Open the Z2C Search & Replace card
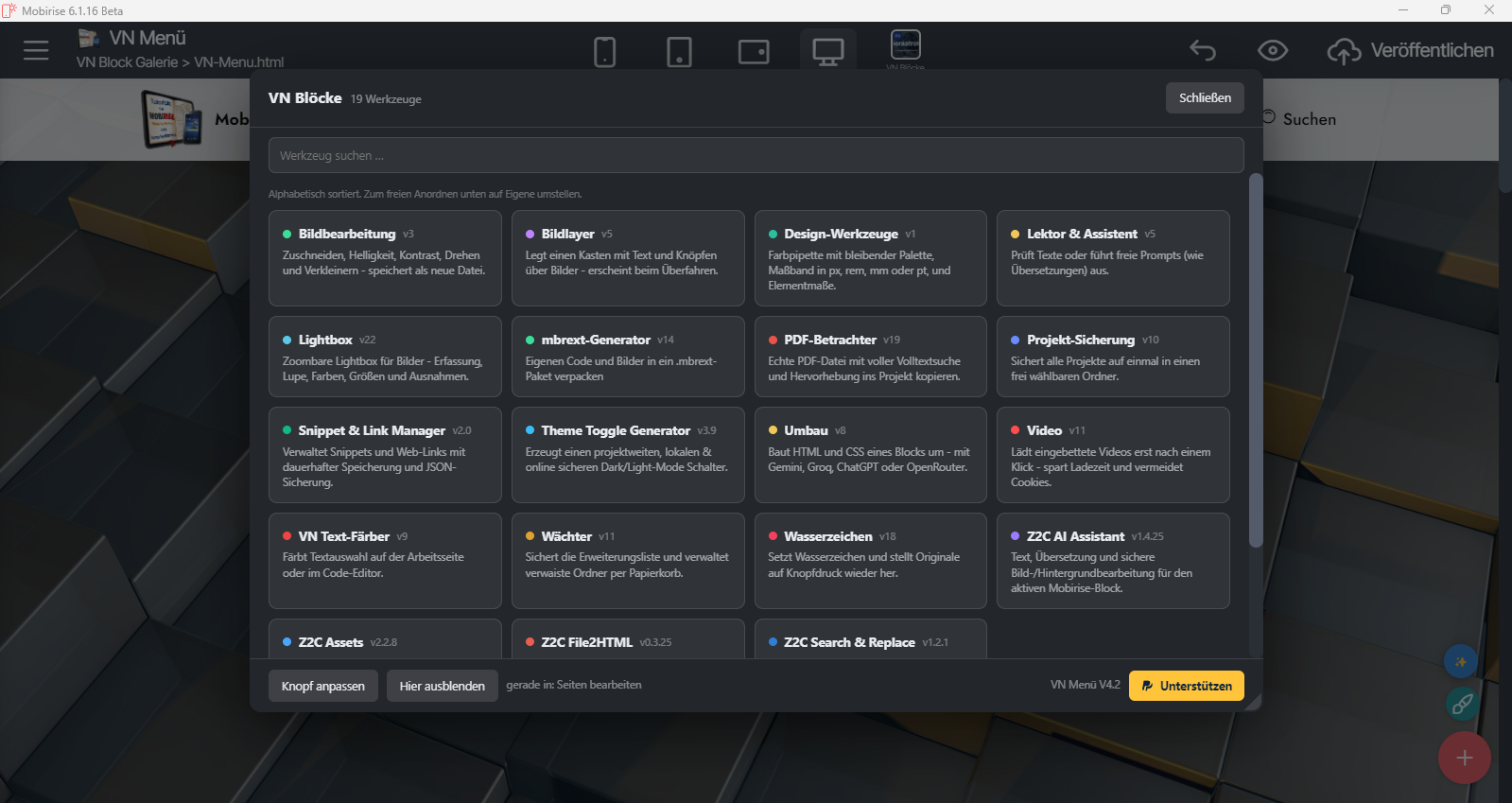This screenshot has width=1512, height=803. (x=871, y=639)
